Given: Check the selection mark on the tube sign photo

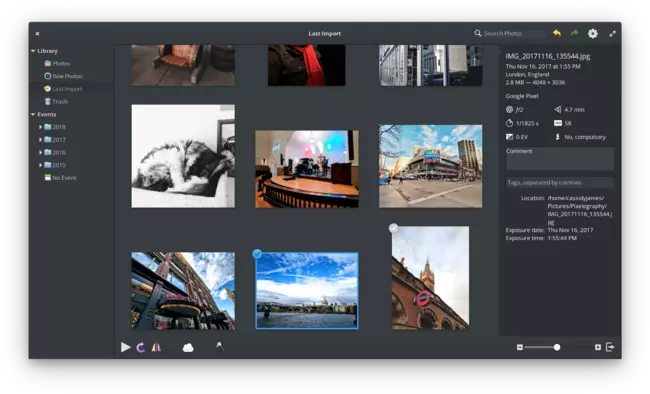Looking at the screenshot, I should tap(393, 228).
